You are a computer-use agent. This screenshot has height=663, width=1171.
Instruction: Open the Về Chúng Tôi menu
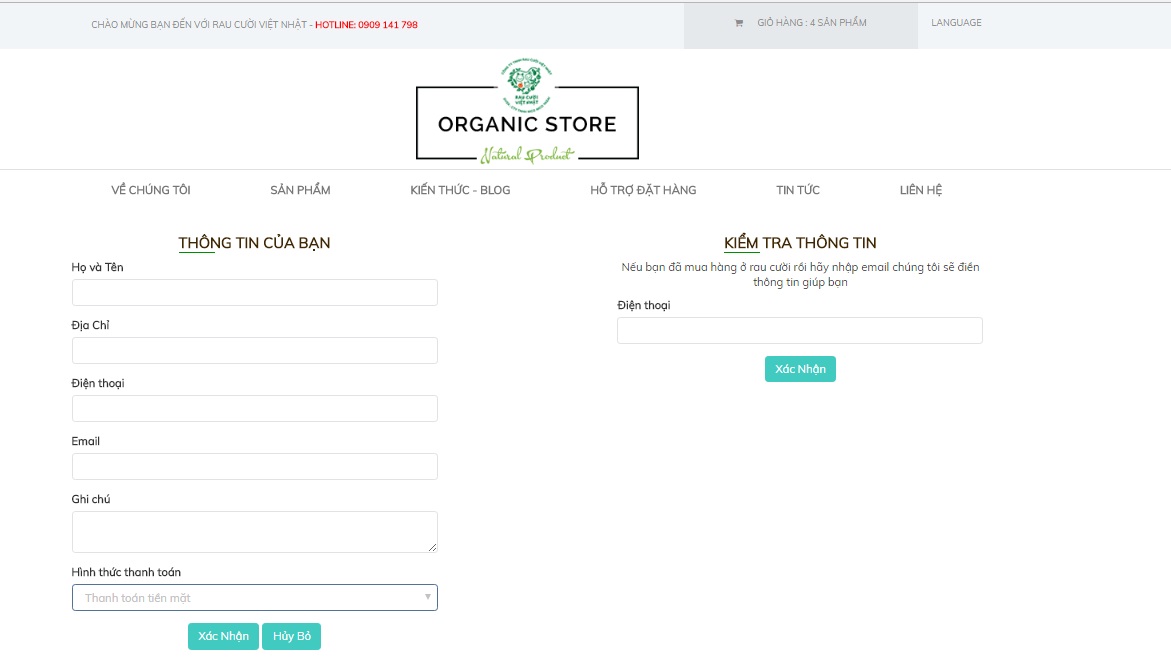point(151,190)
